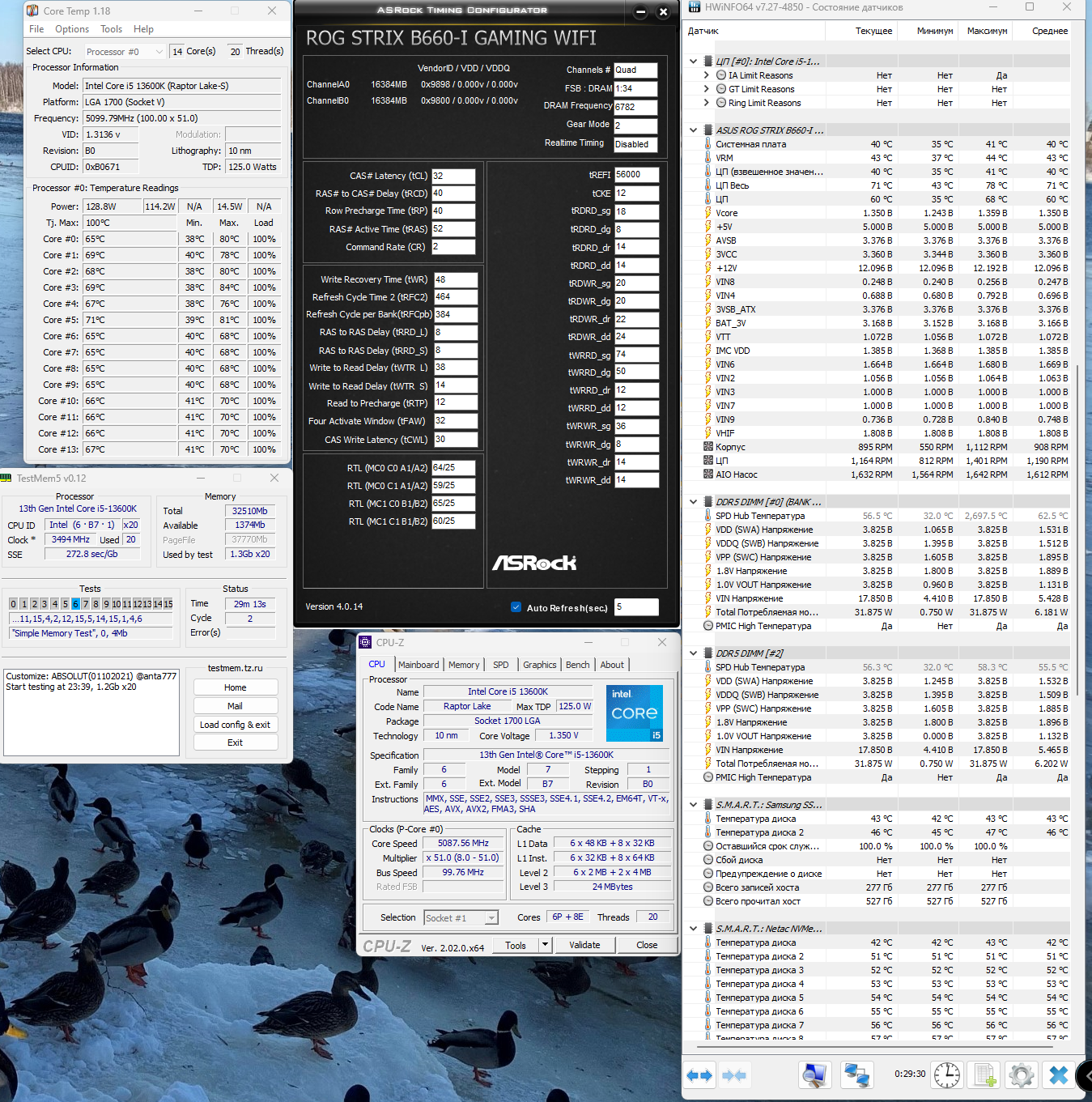Toggle the Auto Refresh checkbox in ASRock Configurator
This screenshot has width=1092, height=1102.
pyautogui.click(x=516, y=607)
